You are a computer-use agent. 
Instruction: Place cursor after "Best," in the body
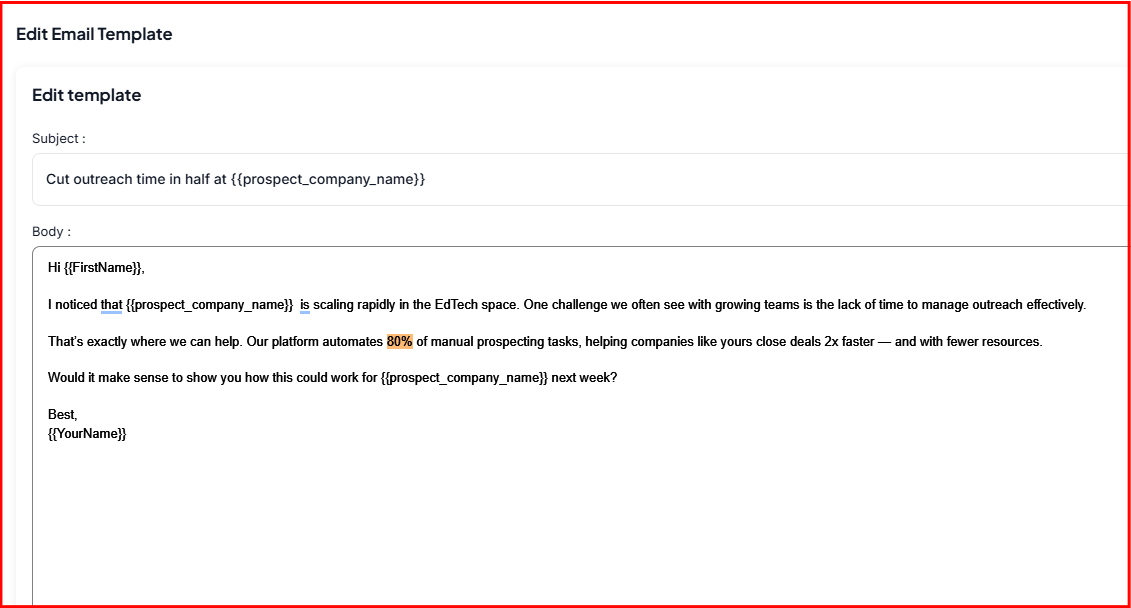pyautogui.click(x=78, y=414)
